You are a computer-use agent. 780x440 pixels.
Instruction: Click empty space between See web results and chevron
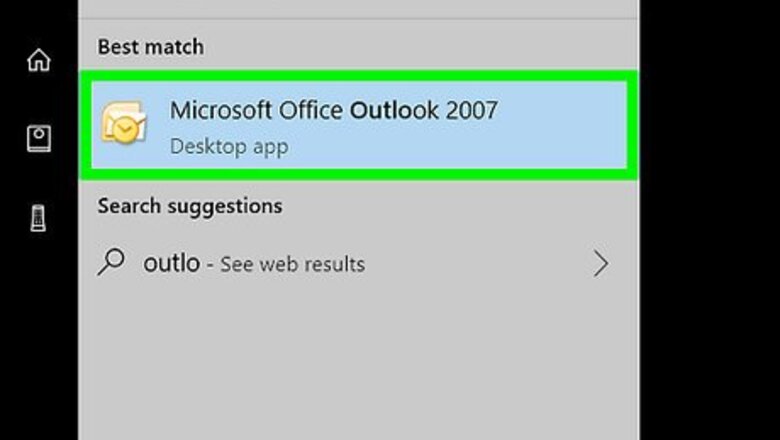480,264
